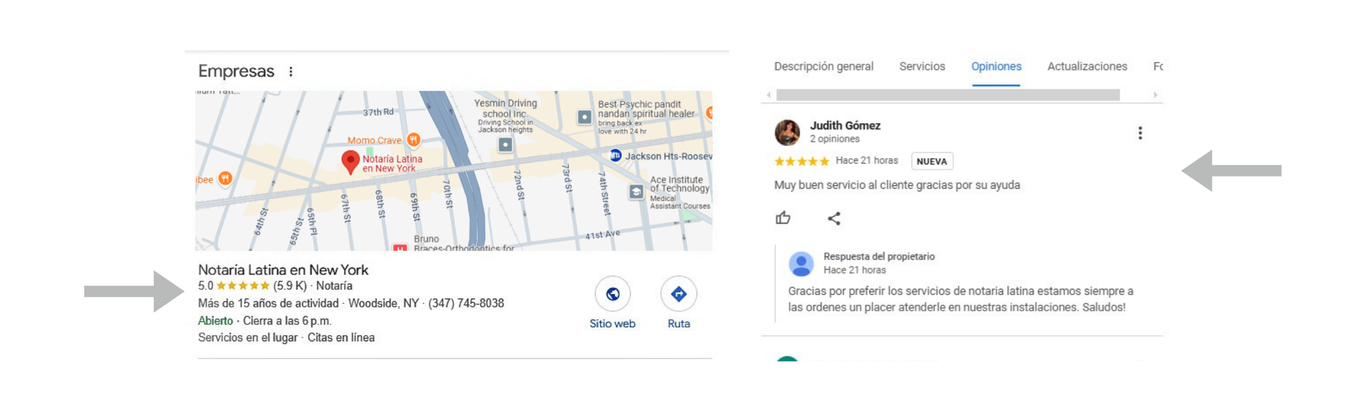Image resolution: width=1366 pixels, height=420 pixels.
Task: Click Judith Gómez reviewer name
Action: 845,126
